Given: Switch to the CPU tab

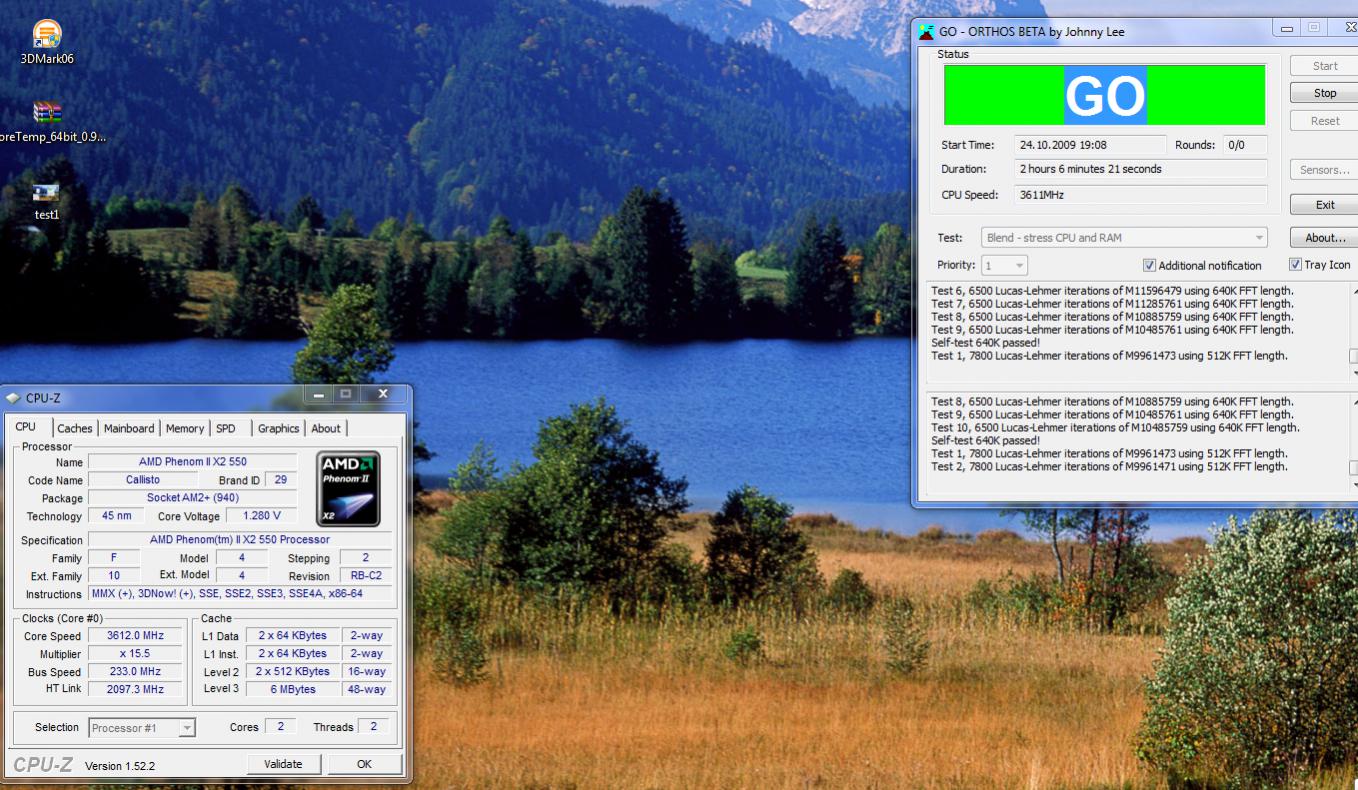Looking at the screenshot, I should [x=26, y=427].
